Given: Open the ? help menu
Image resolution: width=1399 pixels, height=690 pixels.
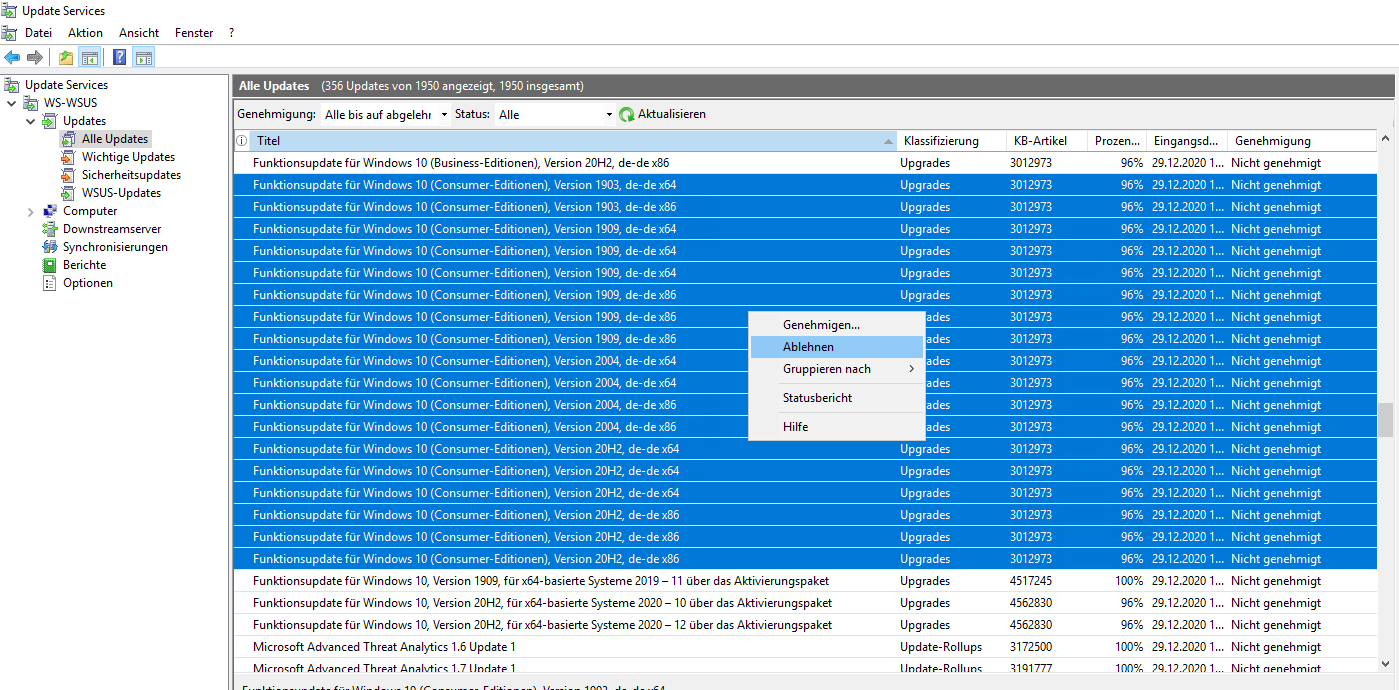Looking at the screenshot, I should 231,33.
